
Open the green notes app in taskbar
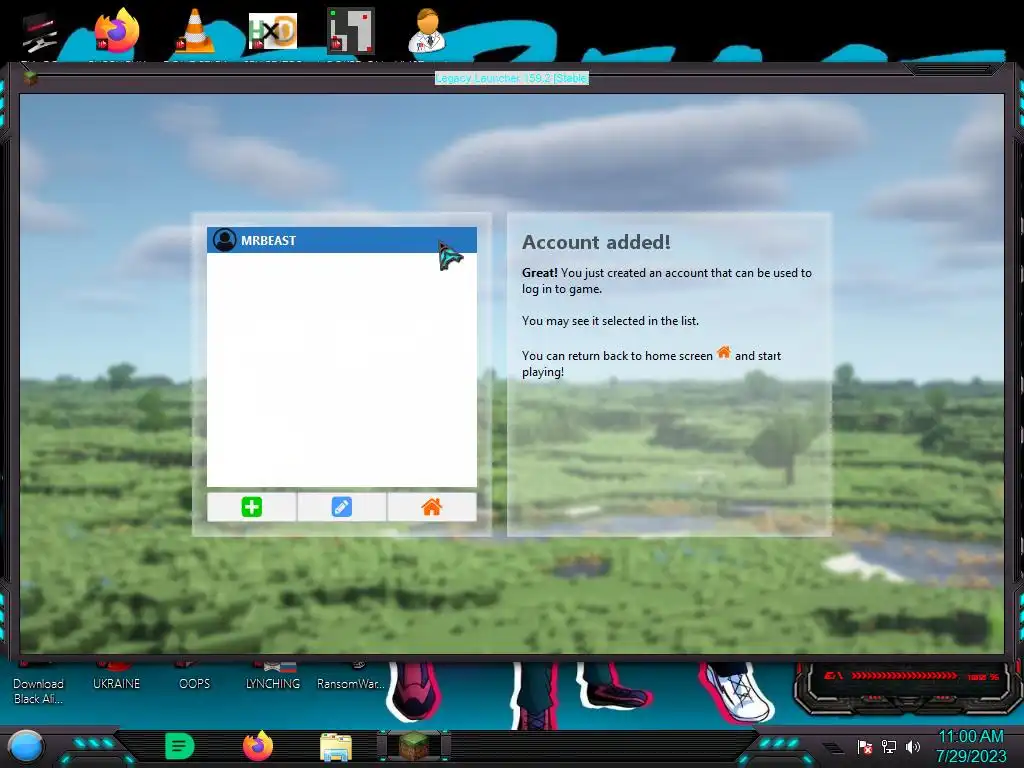point(180,746)
